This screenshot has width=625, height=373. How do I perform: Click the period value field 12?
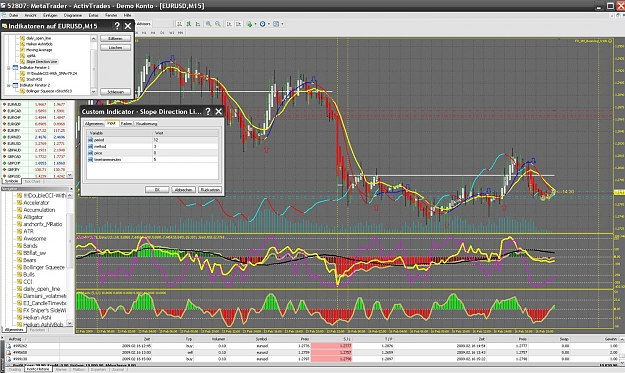pyautogui.click(x=185, y=140)
